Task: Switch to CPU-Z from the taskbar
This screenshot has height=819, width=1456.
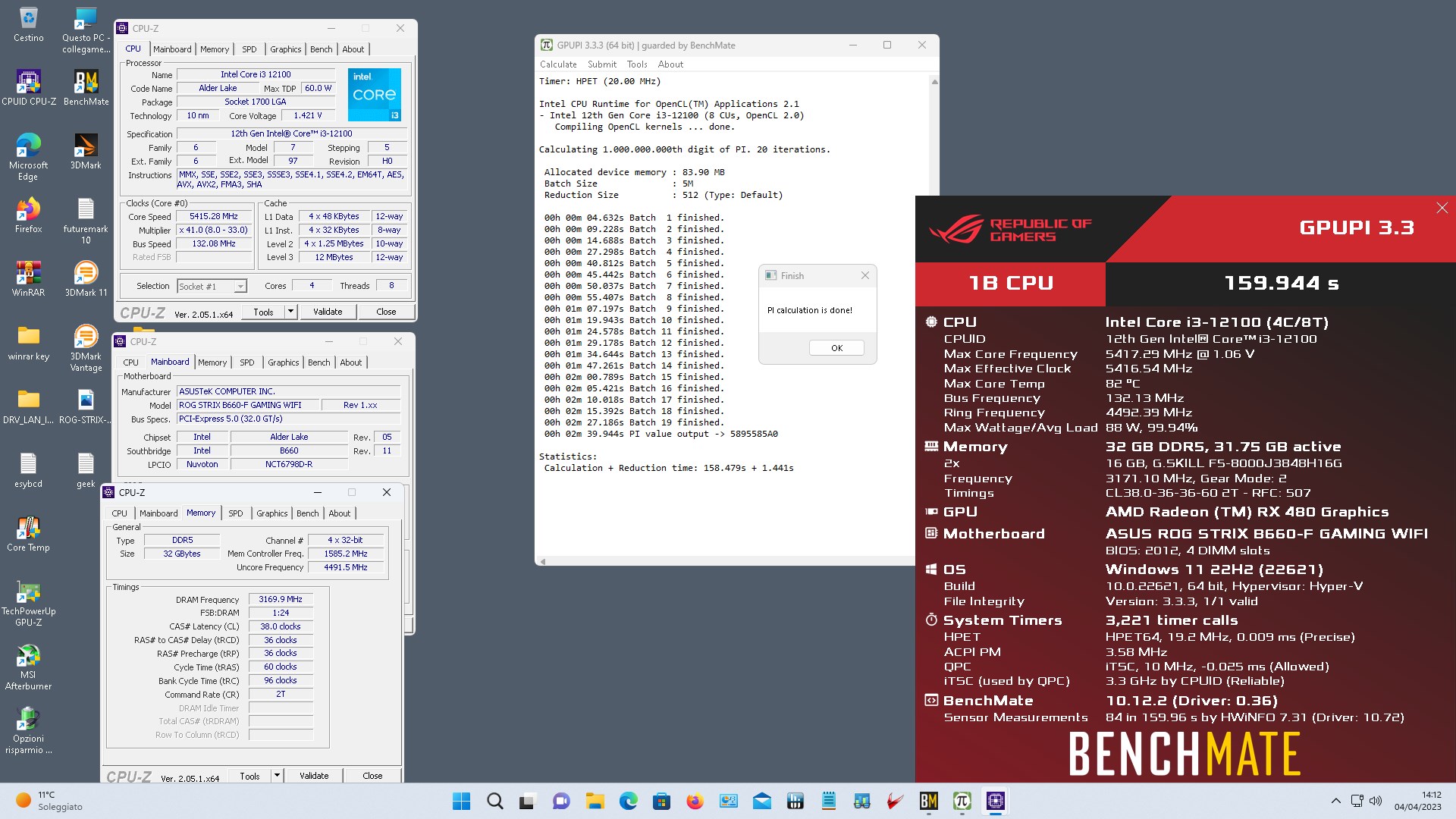Action: (x=996, y=801)
